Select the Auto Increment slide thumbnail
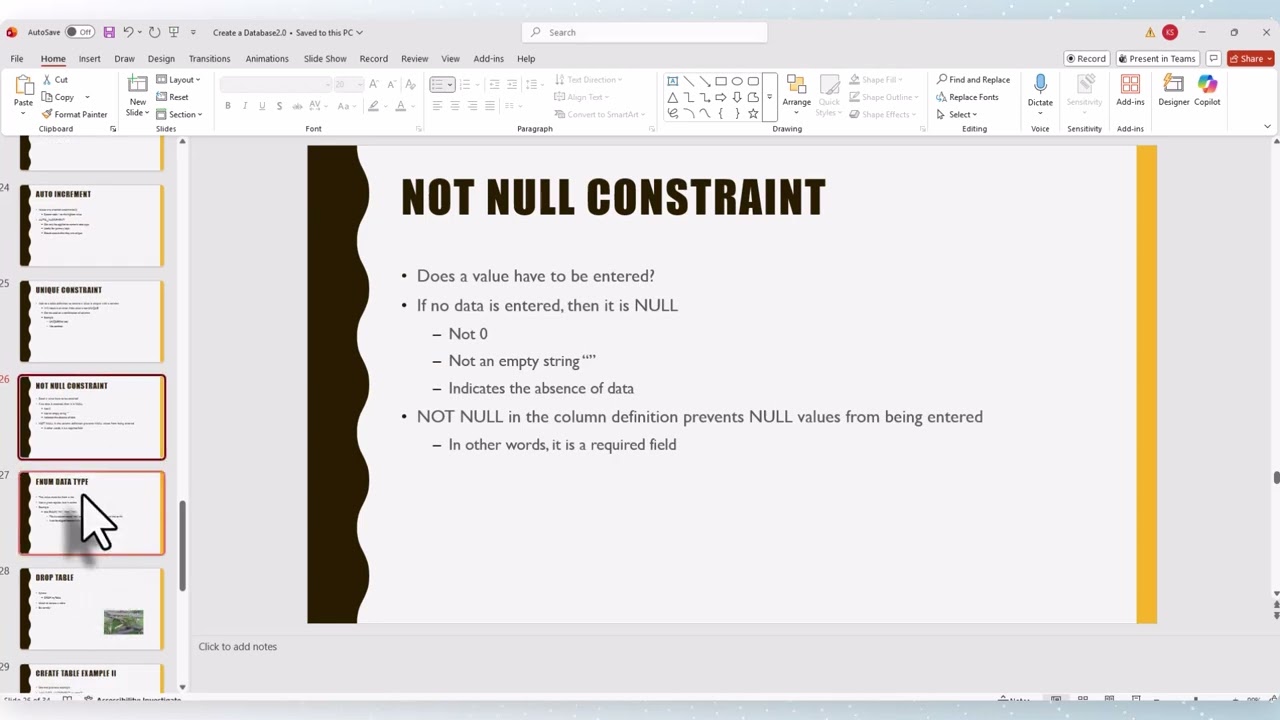Viewport: 1280px width, 720px height. [x=92, y=225]
